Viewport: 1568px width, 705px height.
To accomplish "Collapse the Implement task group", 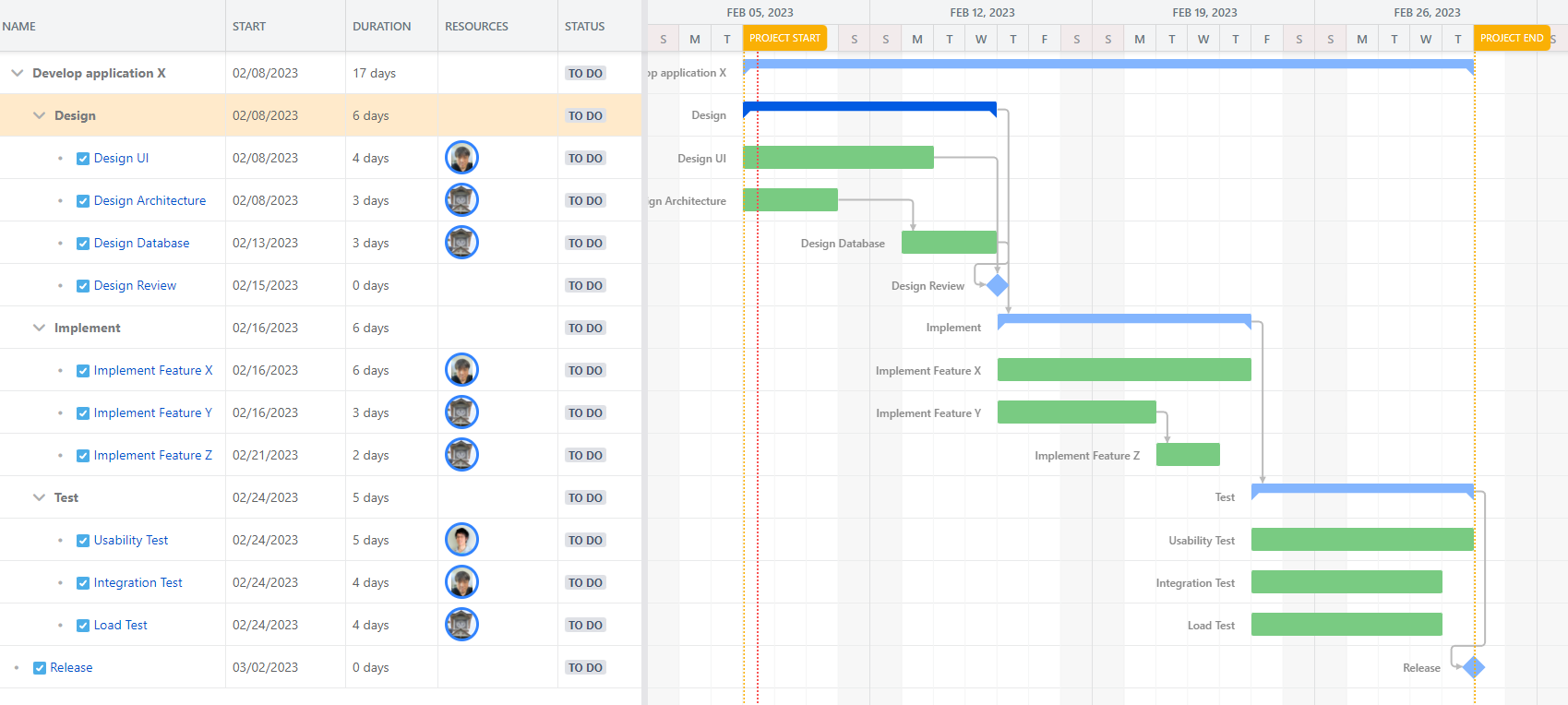I will pyautogui.click(x=39, y=328).
